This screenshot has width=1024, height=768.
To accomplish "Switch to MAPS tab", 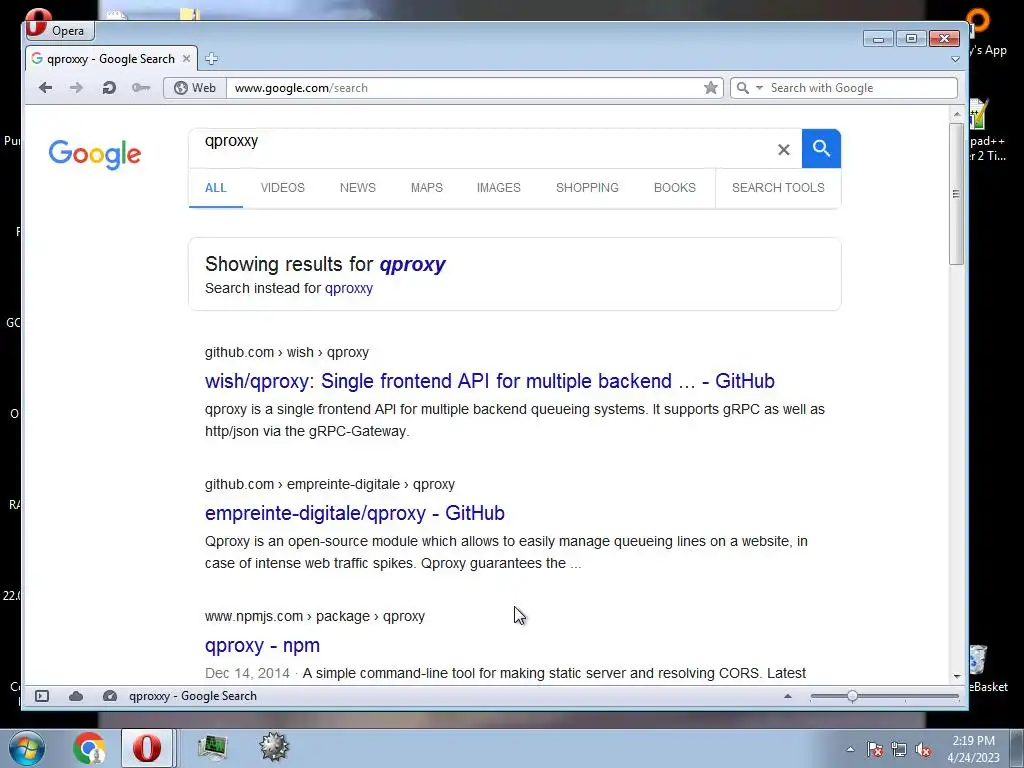I will tap(426, 188).
